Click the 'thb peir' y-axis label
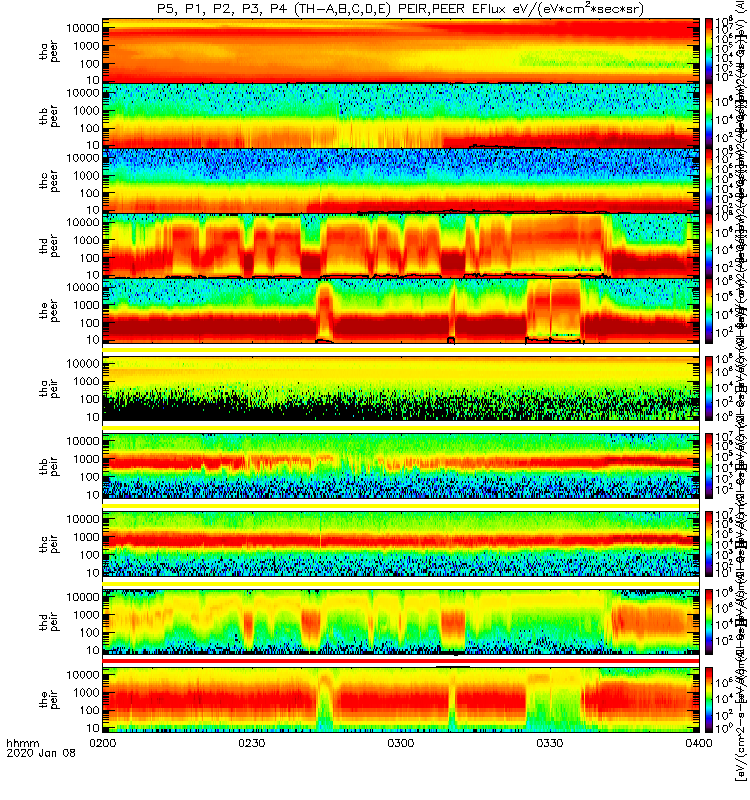750x800 pixels. [49, 466]
